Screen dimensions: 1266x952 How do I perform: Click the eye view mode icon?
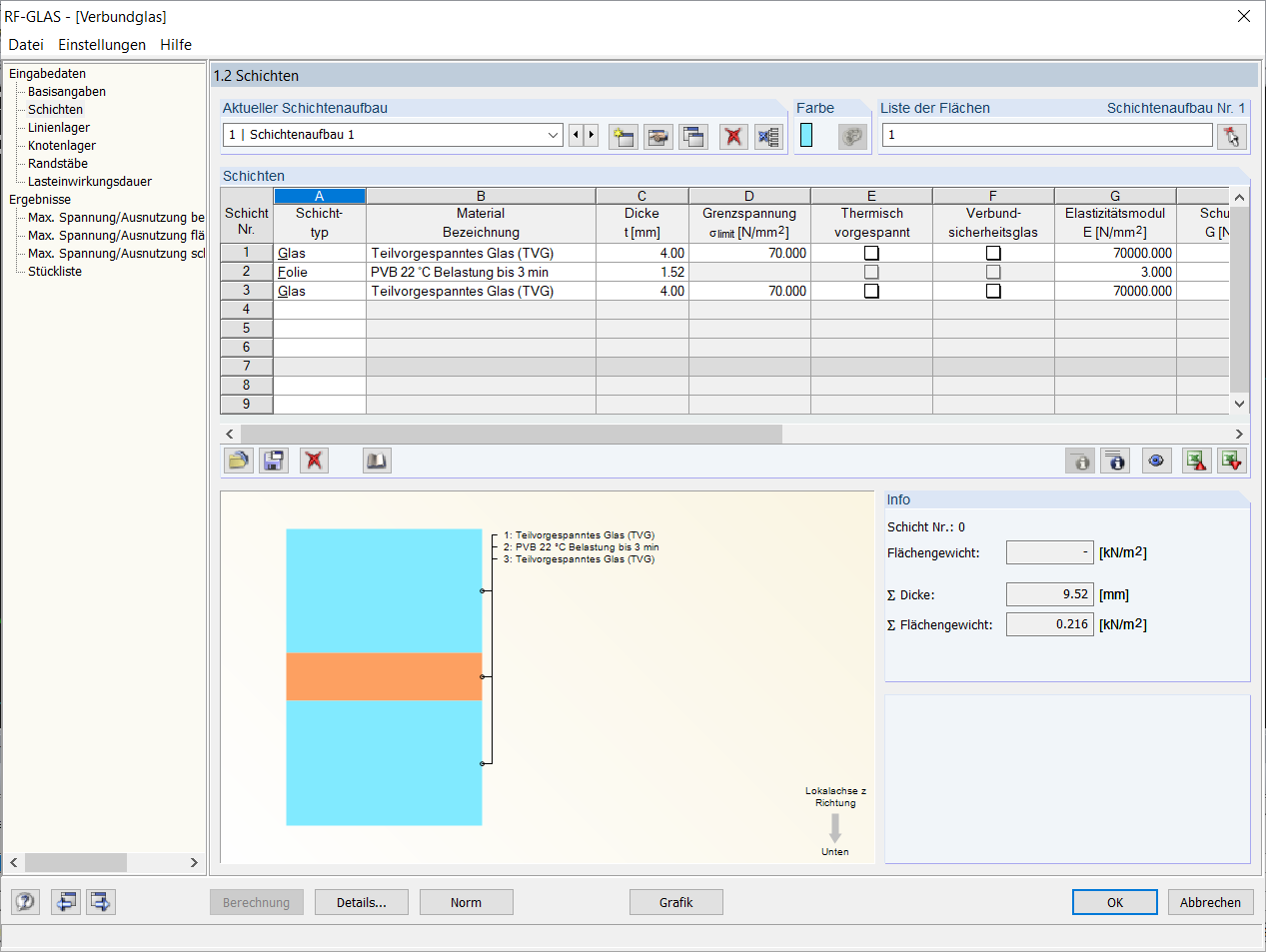tap(1156, 461)
